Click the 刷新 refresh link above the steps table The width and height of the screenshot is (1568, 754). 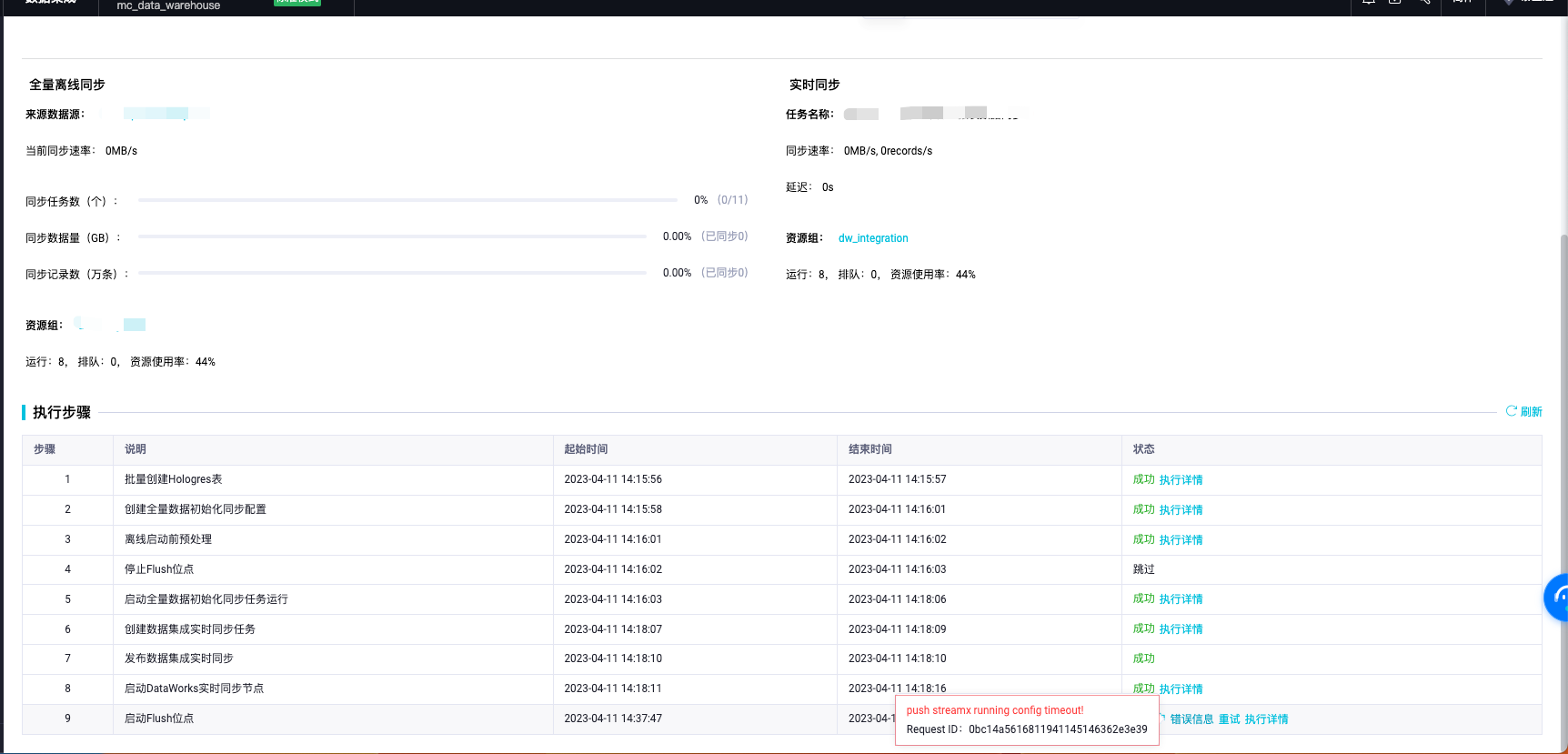coord(1523,411)
